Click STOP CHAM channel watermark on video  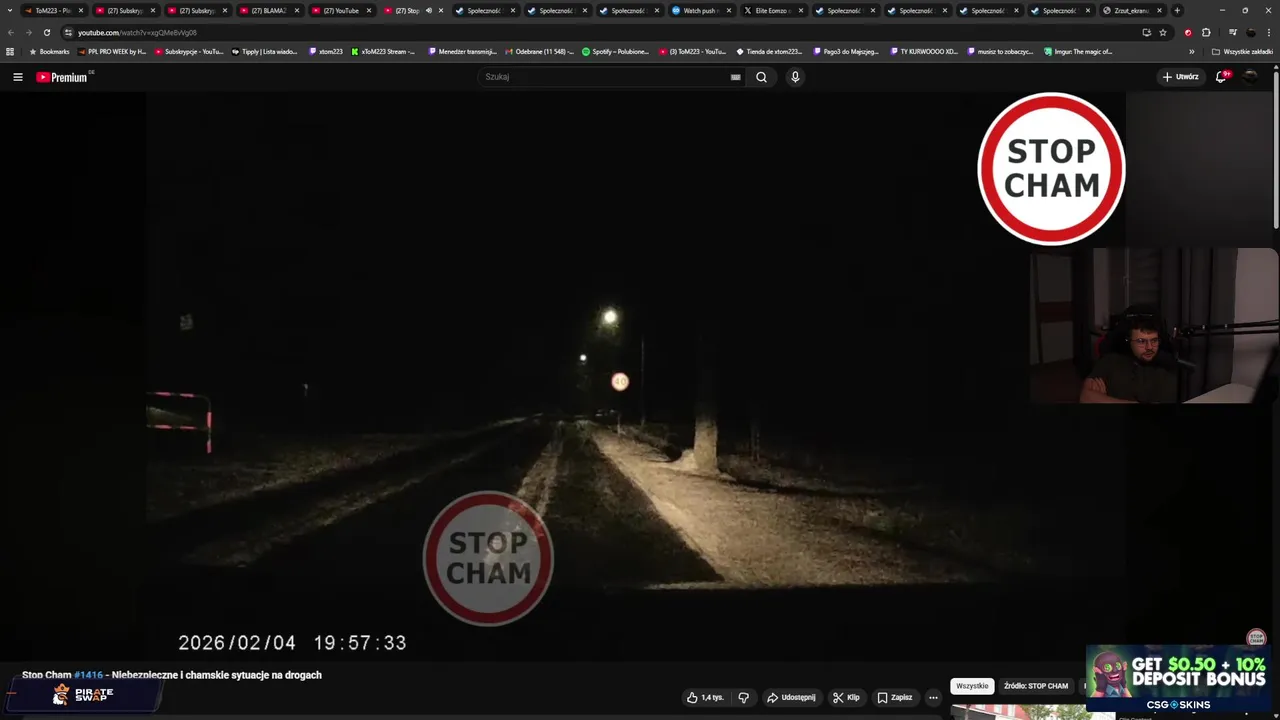(x=1256, y=638)
